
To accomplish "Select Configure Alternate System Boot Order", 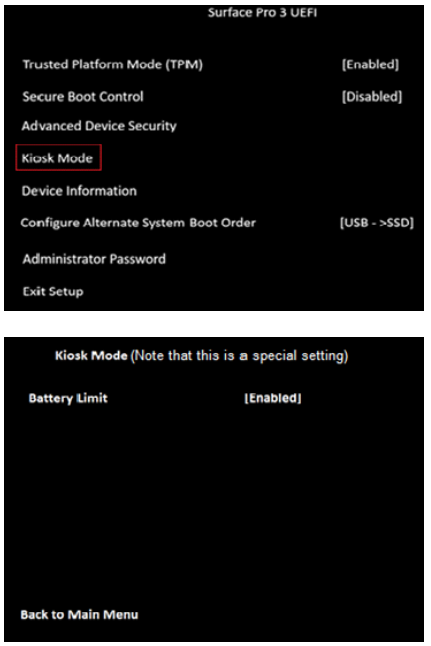I will pyautogui.click(x=138, y=223).
